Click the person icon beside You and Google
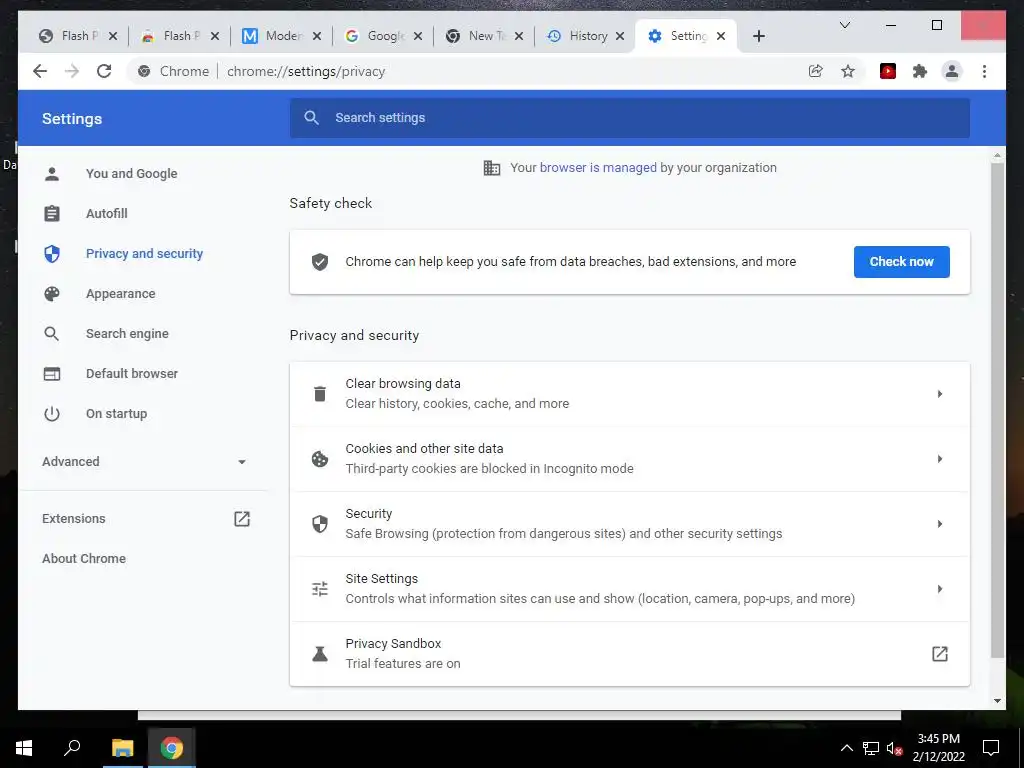Image resolution: width=1024 pixels, height=768 pixels. [52, 174]
